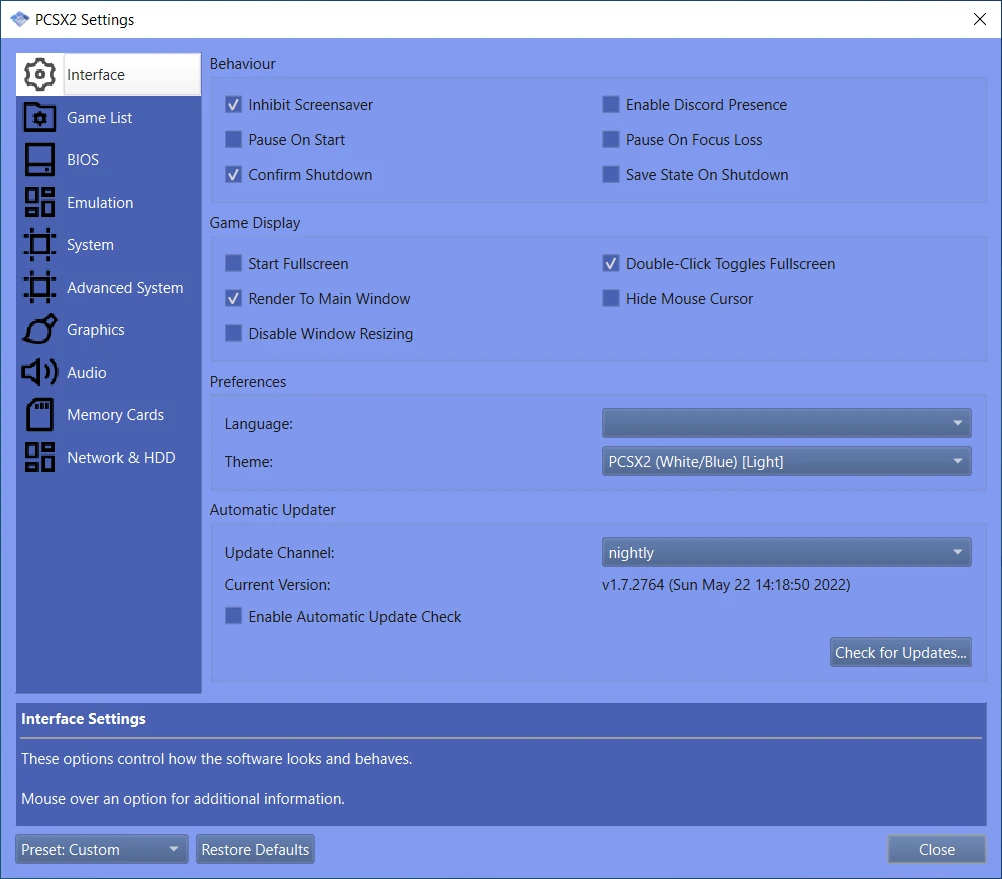Select the BIOS chip icon

[40, 160]
